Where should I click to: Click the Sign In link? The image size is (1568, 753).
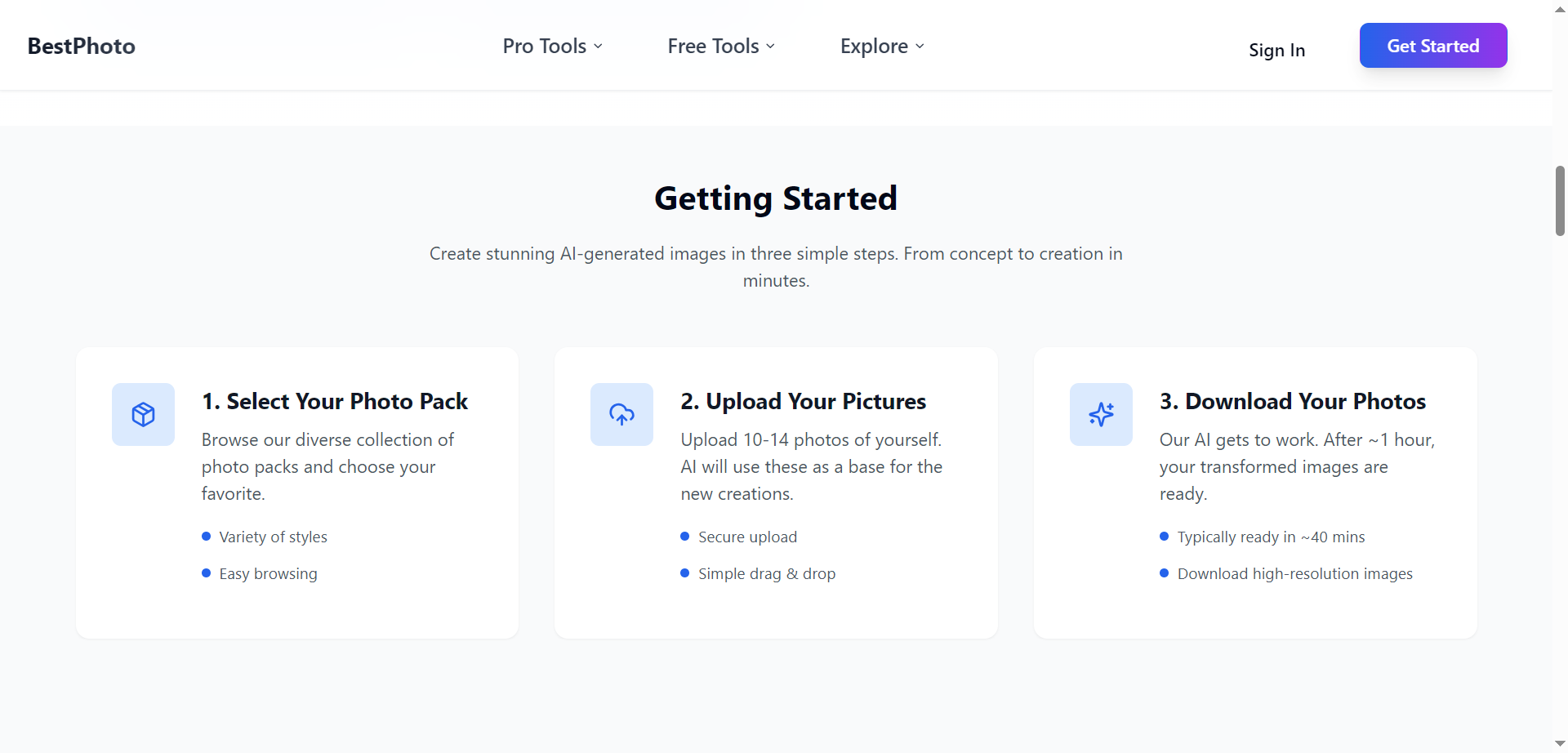(1276, 50)
